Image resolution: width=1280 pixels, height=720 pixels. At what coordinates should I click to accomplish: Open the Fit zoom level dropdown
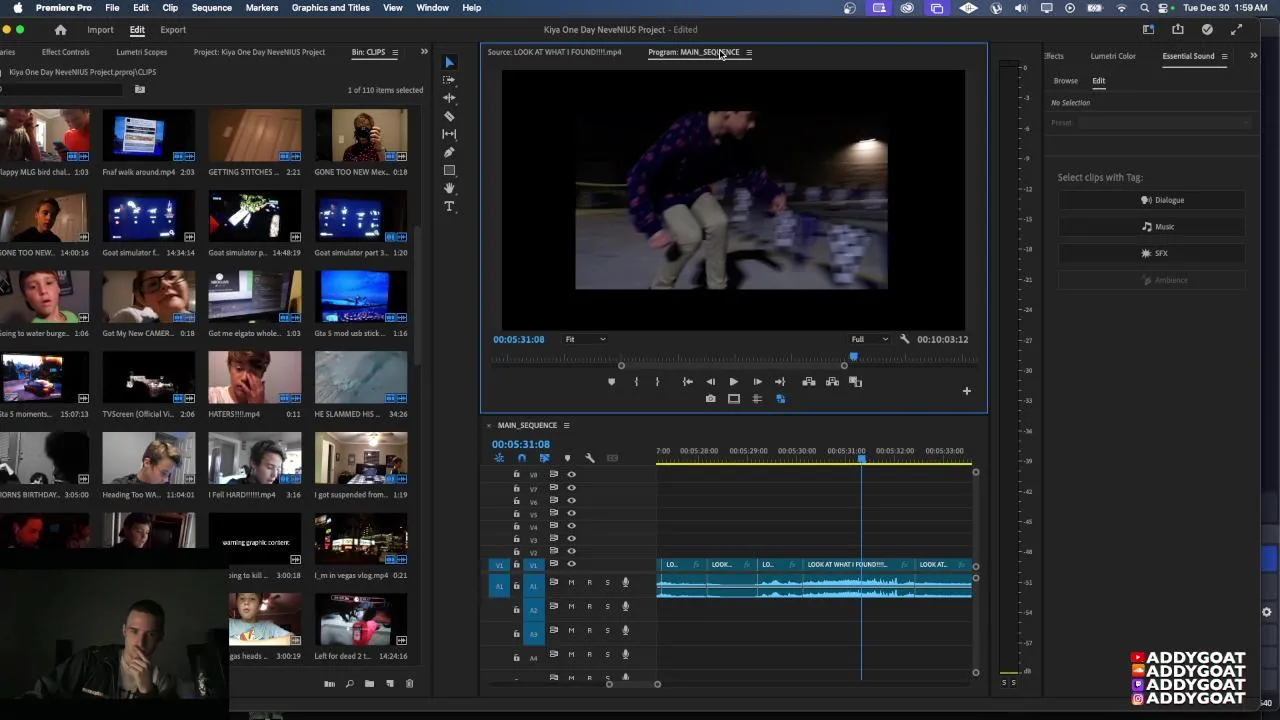(x=585, y=339)
